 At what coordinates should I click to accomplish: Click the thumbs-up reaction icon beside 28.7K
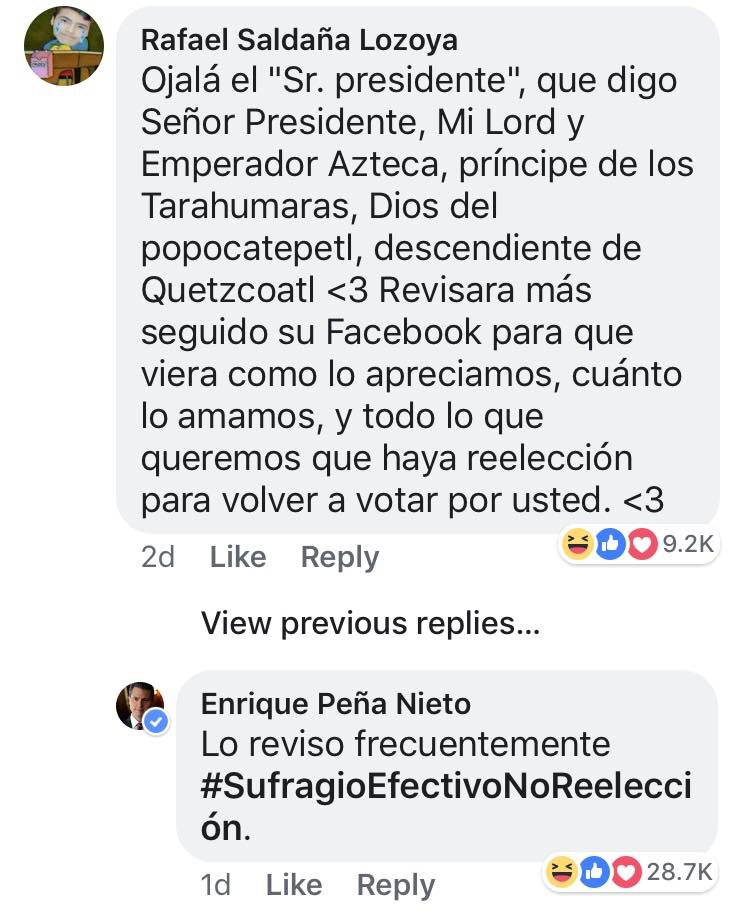(x=594, y=871)
